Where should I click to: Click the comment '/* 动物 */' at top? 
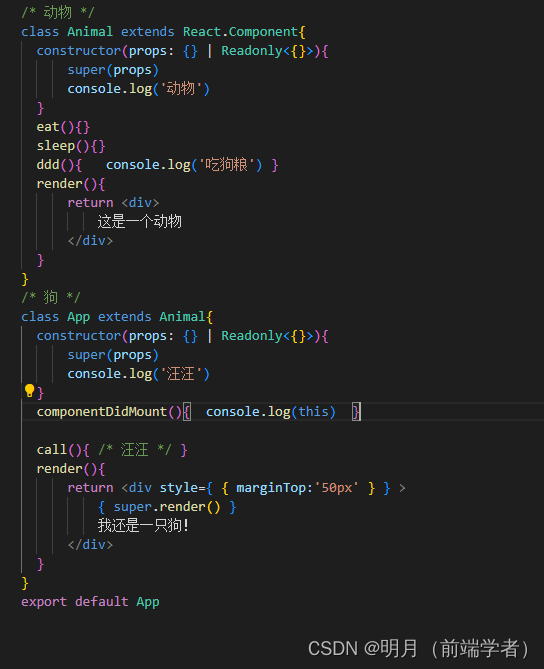point(58,12)
